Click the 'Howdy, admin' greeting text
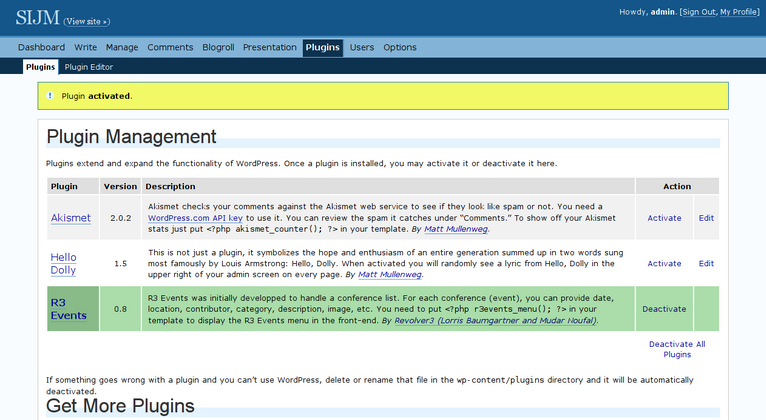This screenshot has height=420, width=766. tap(647, 12)
